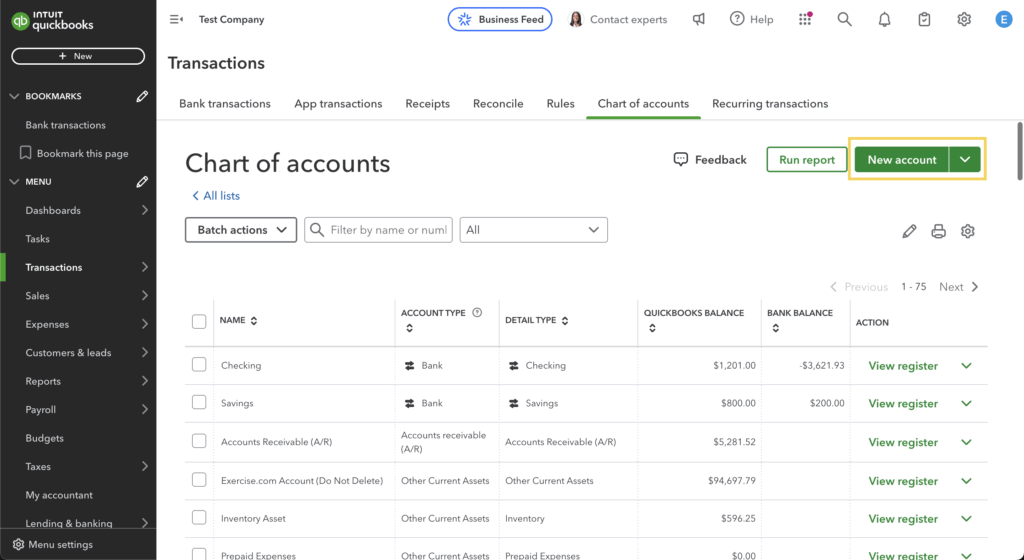Go back via All lists link

click(x=216, y=196)
